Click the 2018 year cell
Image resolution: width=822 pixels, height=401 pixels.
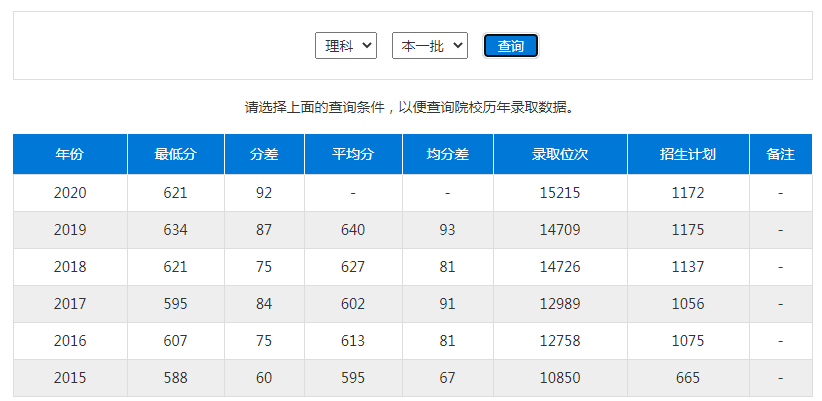70,267
